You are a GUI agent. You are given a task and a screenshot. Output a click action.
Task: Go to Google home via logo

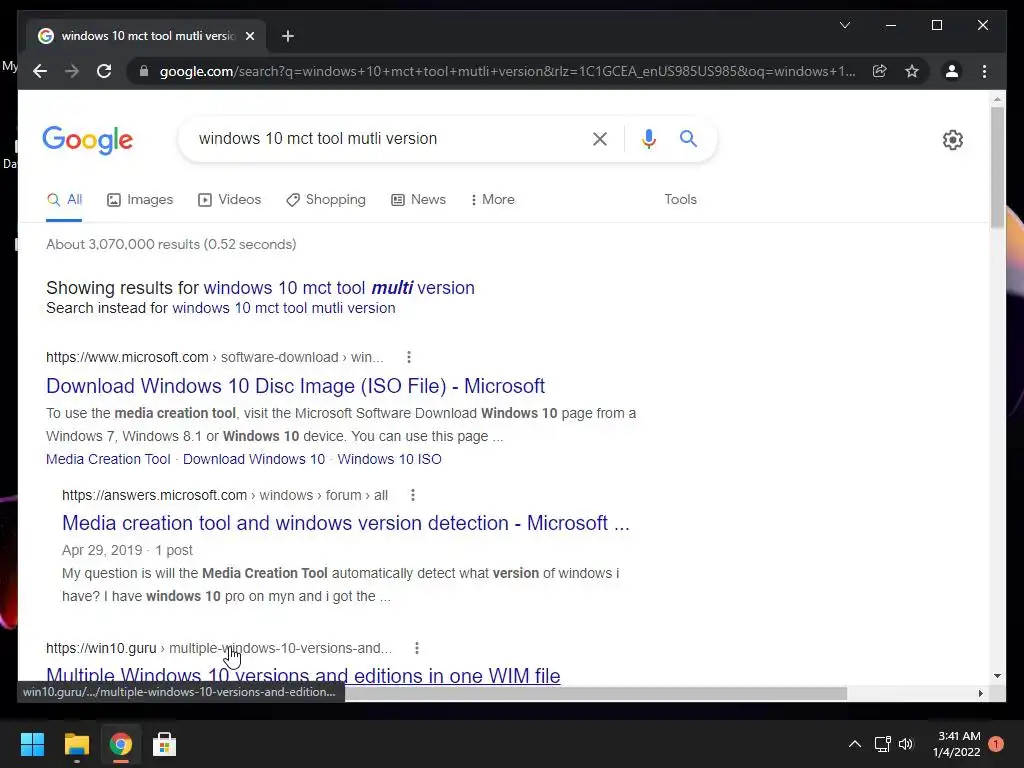[x=88, y=140]
